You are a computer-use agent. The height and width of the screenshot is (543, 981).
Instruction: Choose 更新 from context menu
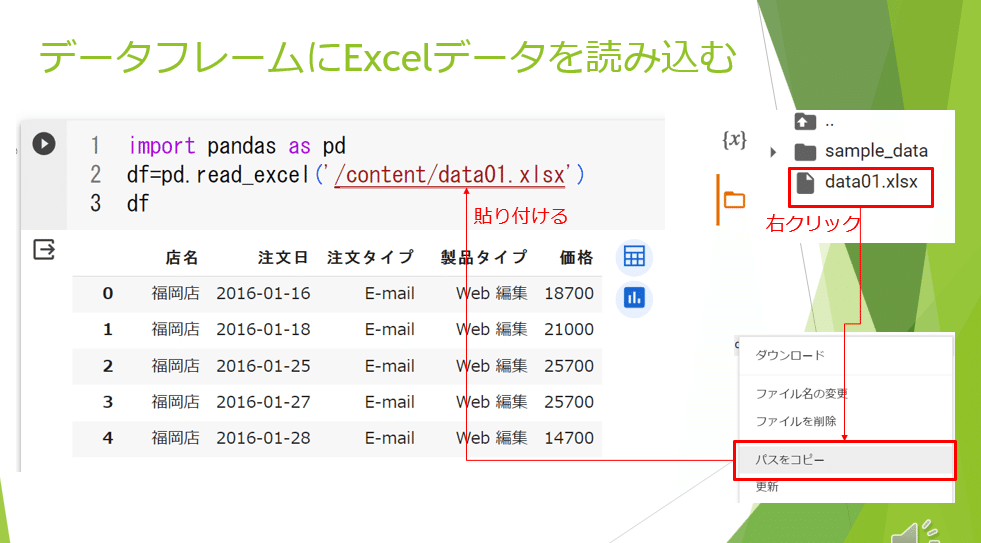[767, 487]
